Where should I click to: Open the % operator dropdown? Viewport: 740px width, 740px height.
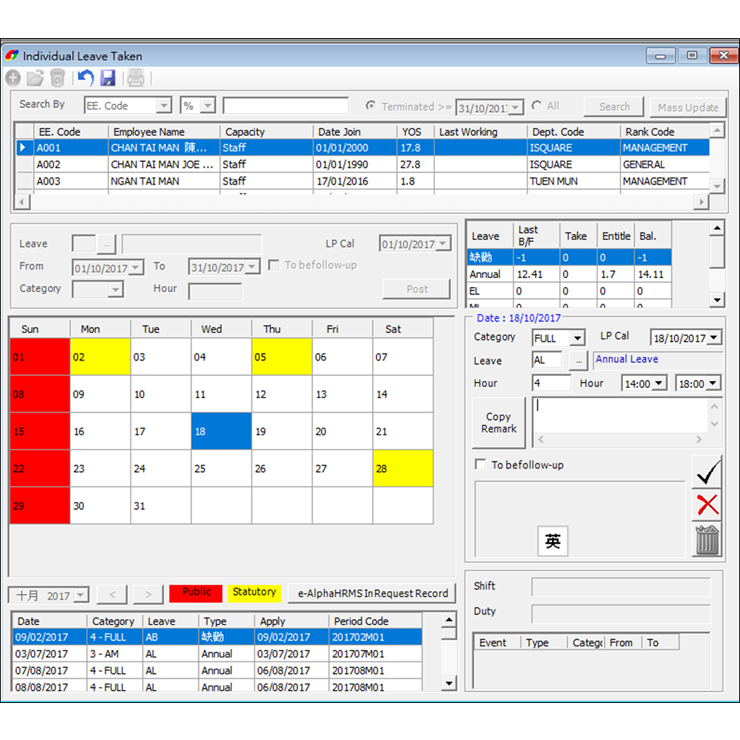click(208, 105)
